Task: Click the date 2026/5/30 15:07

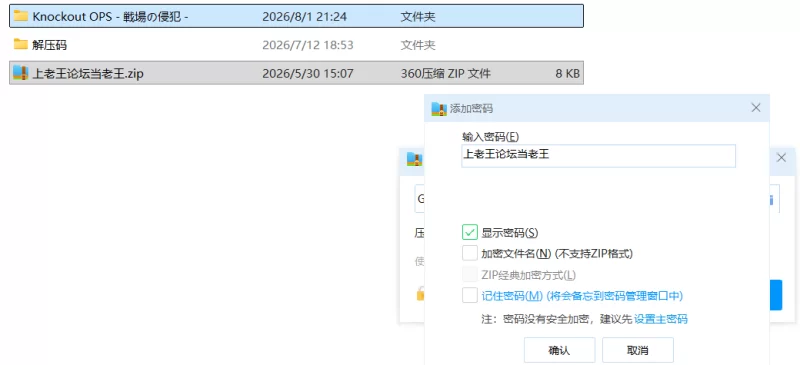Action: point(308,74)
